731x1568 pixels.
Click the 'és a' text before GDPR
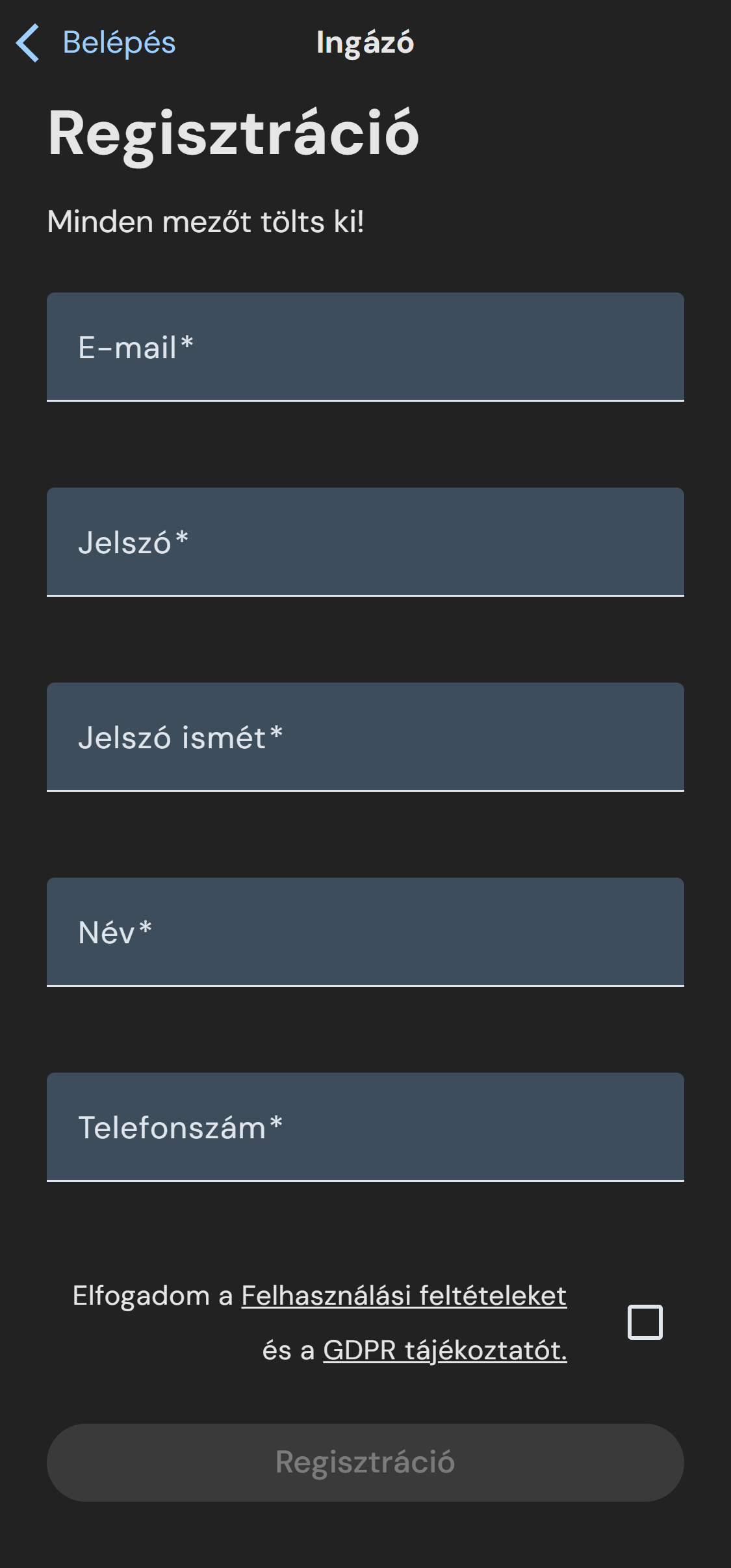[288, 1350]
